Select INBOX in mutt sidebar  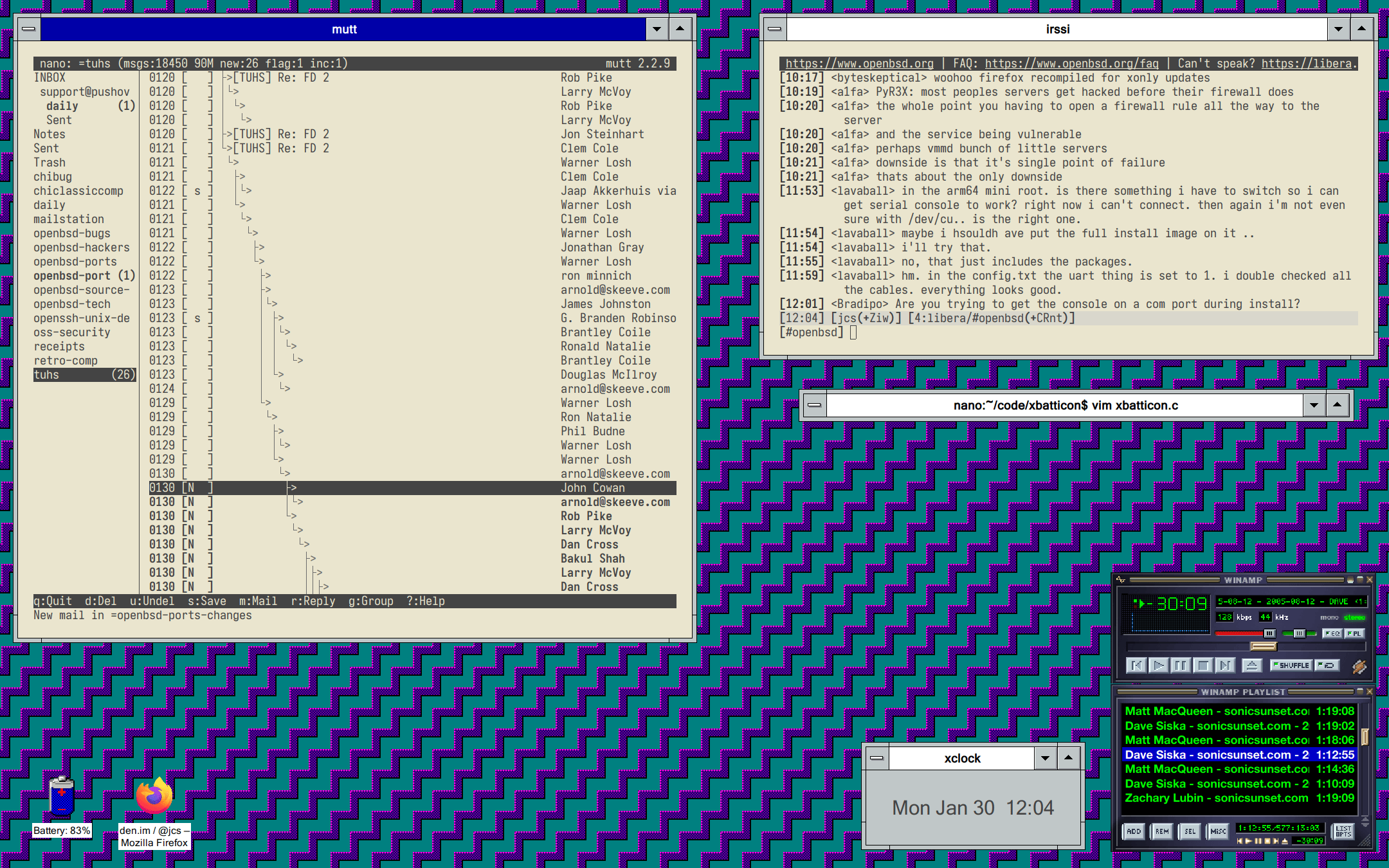coord(50,78)
